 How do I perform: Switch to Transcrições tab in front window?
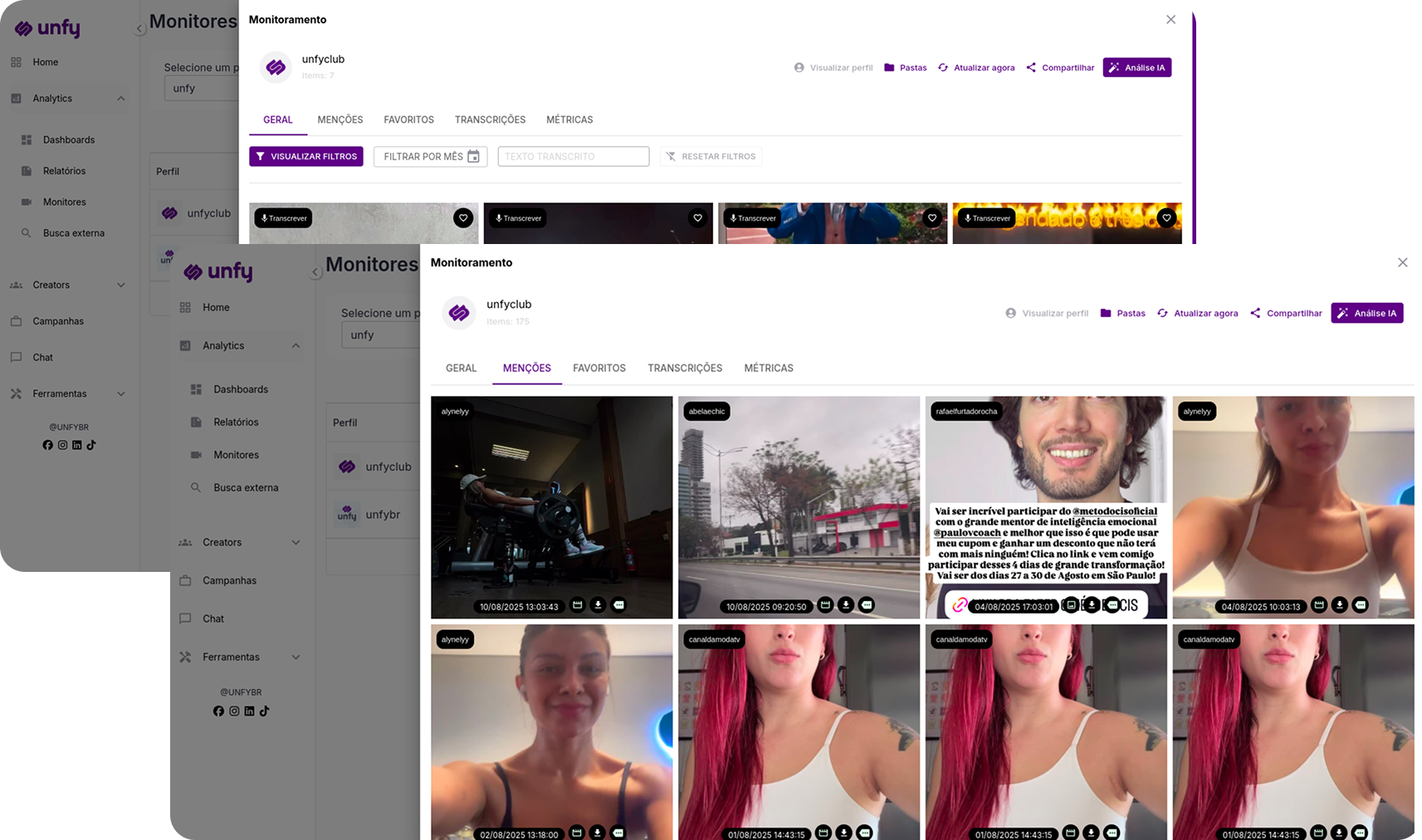(x=685, y=368)
